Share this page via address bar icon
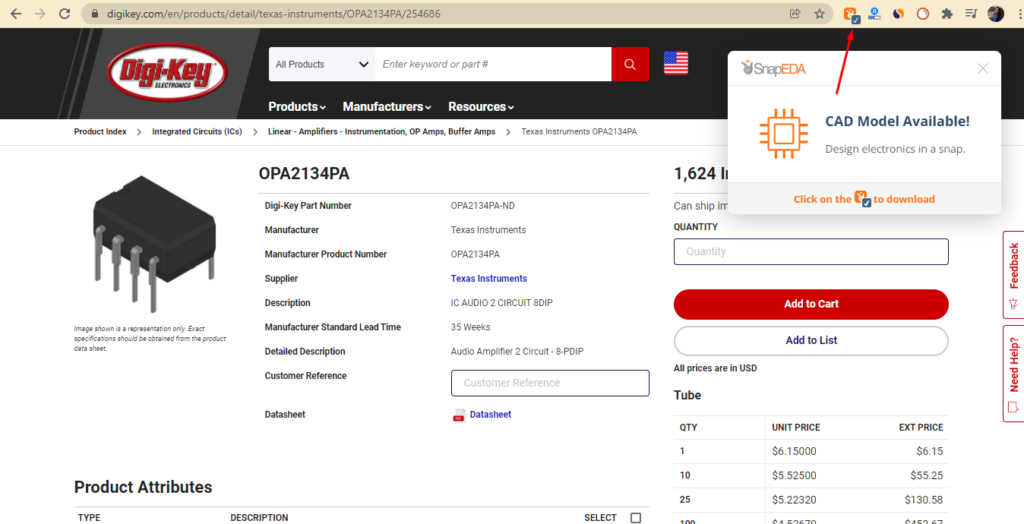Viewport: 1024px width, 524px height. 795,14
